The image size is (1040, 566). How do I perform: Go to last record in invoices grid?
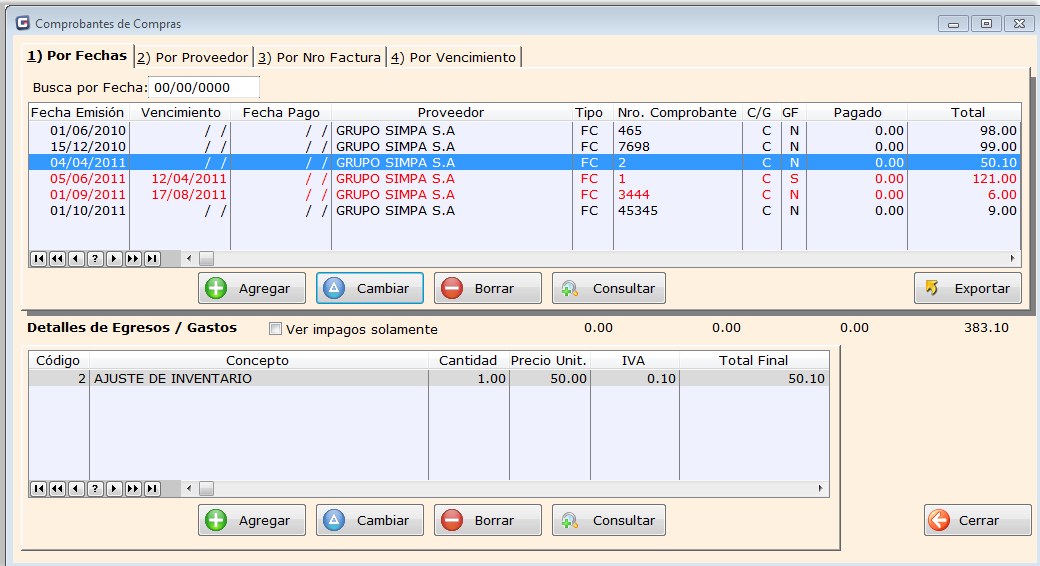pyautogui.click(x=152, y=259)
